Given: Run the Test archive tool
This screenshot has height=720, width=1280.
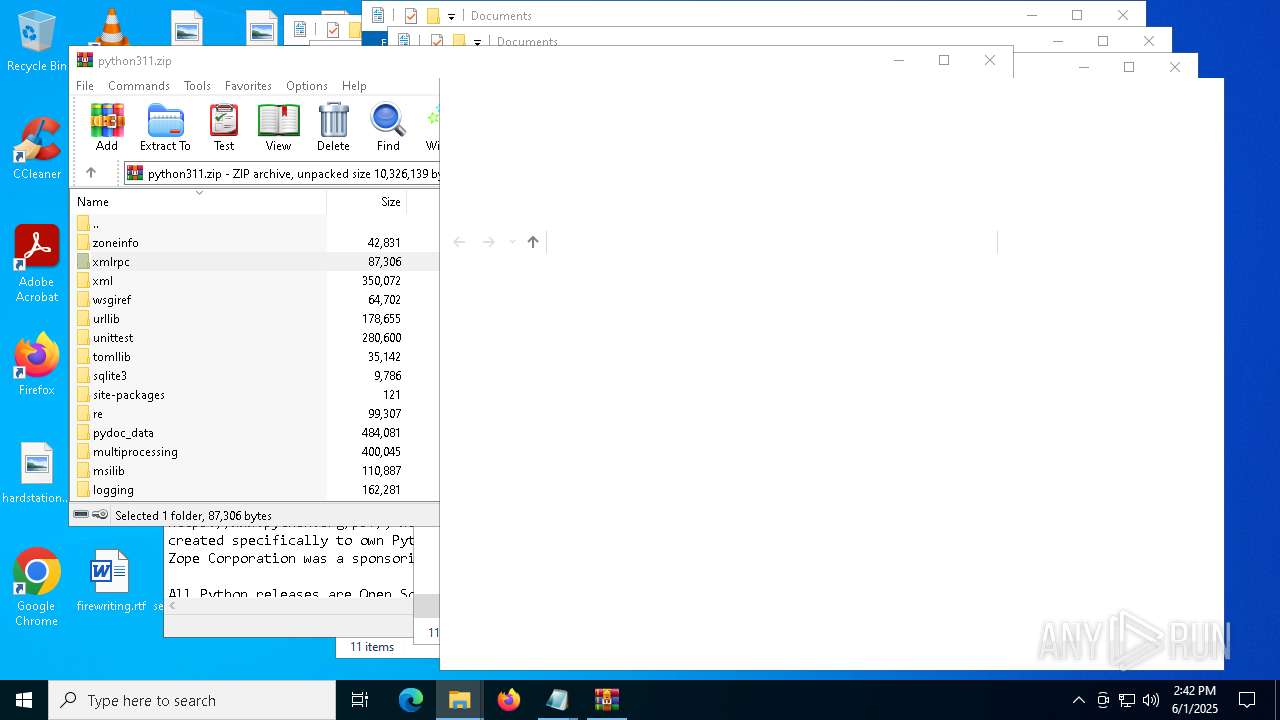Looking at the screenshot, I should pyautogui.click(x=224, y=128).
